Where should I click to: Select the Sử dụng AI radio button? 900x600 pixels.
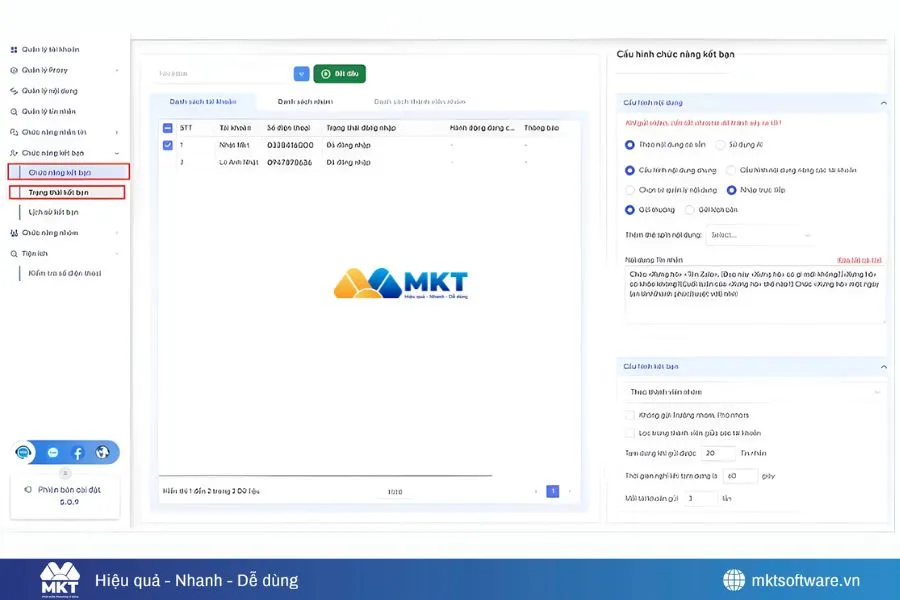(x=719, y=144)
